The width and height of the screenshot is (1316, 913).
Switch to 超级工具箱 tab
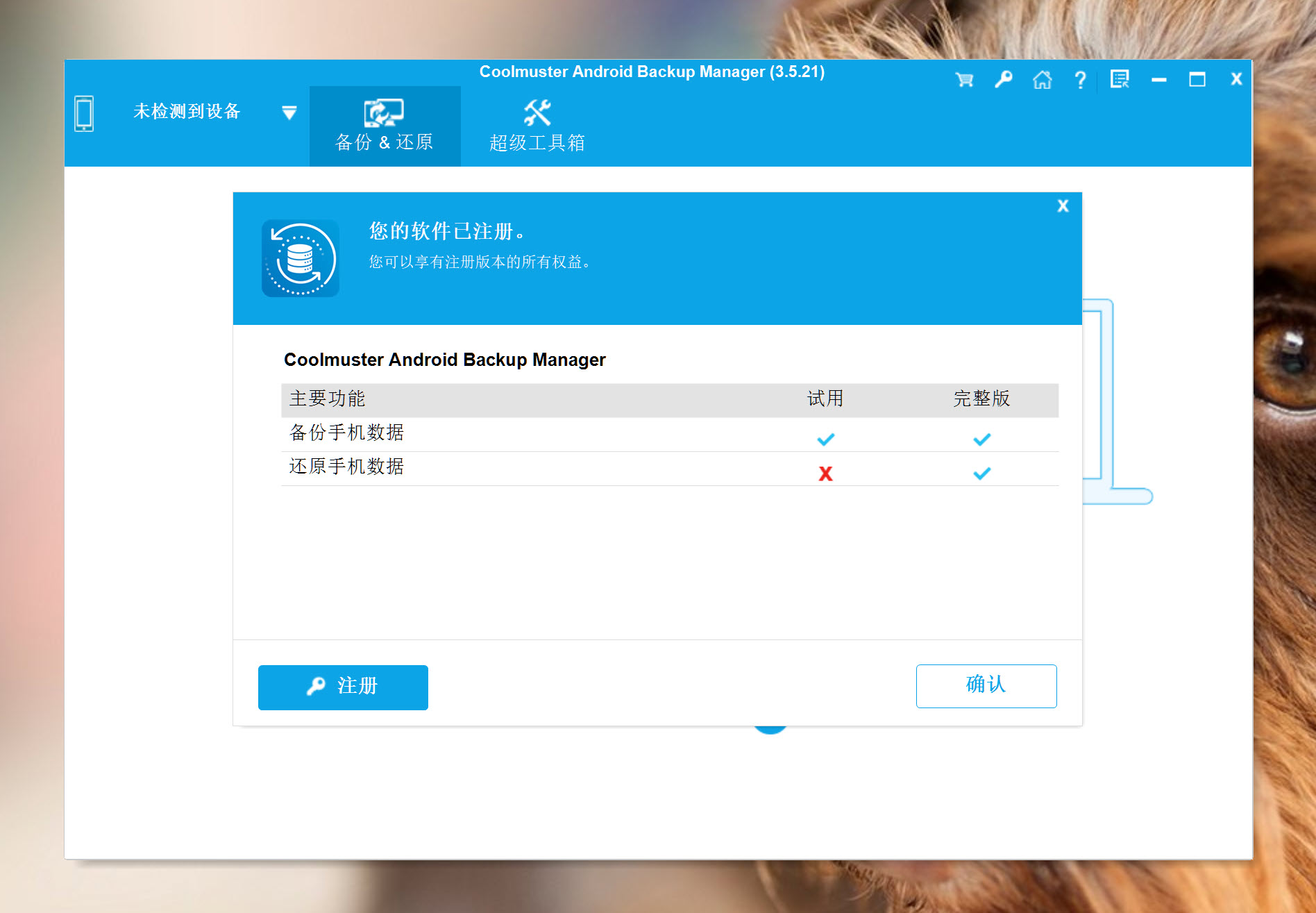[537, 126]
